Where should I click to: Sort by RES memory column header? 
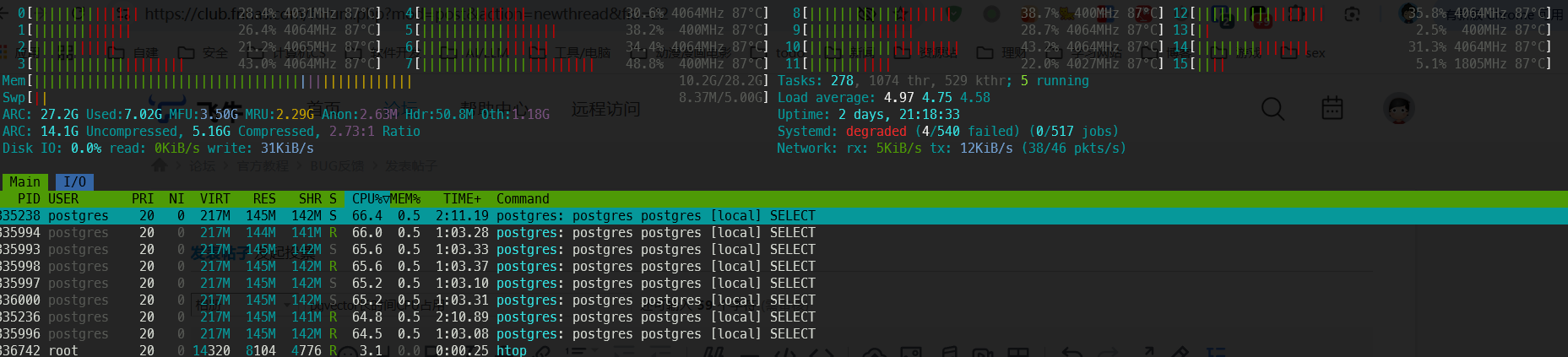264,198
